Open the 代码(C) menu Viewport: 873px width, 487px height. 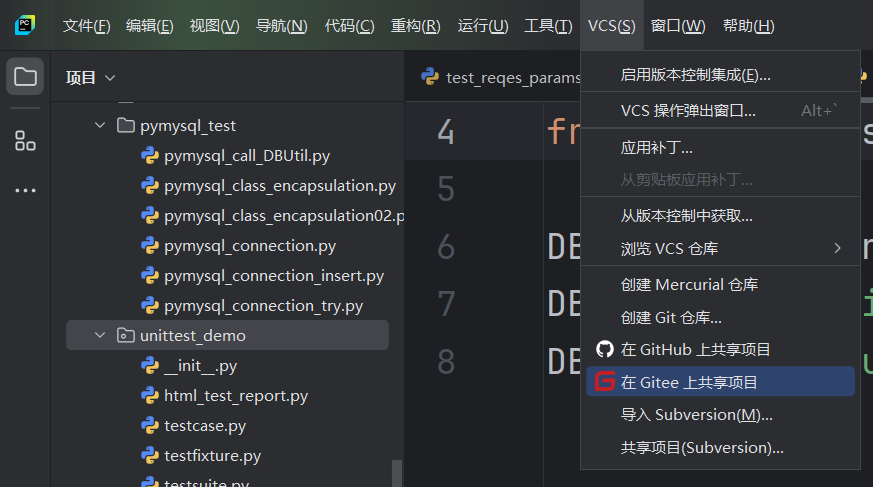[x=350, y=26]
